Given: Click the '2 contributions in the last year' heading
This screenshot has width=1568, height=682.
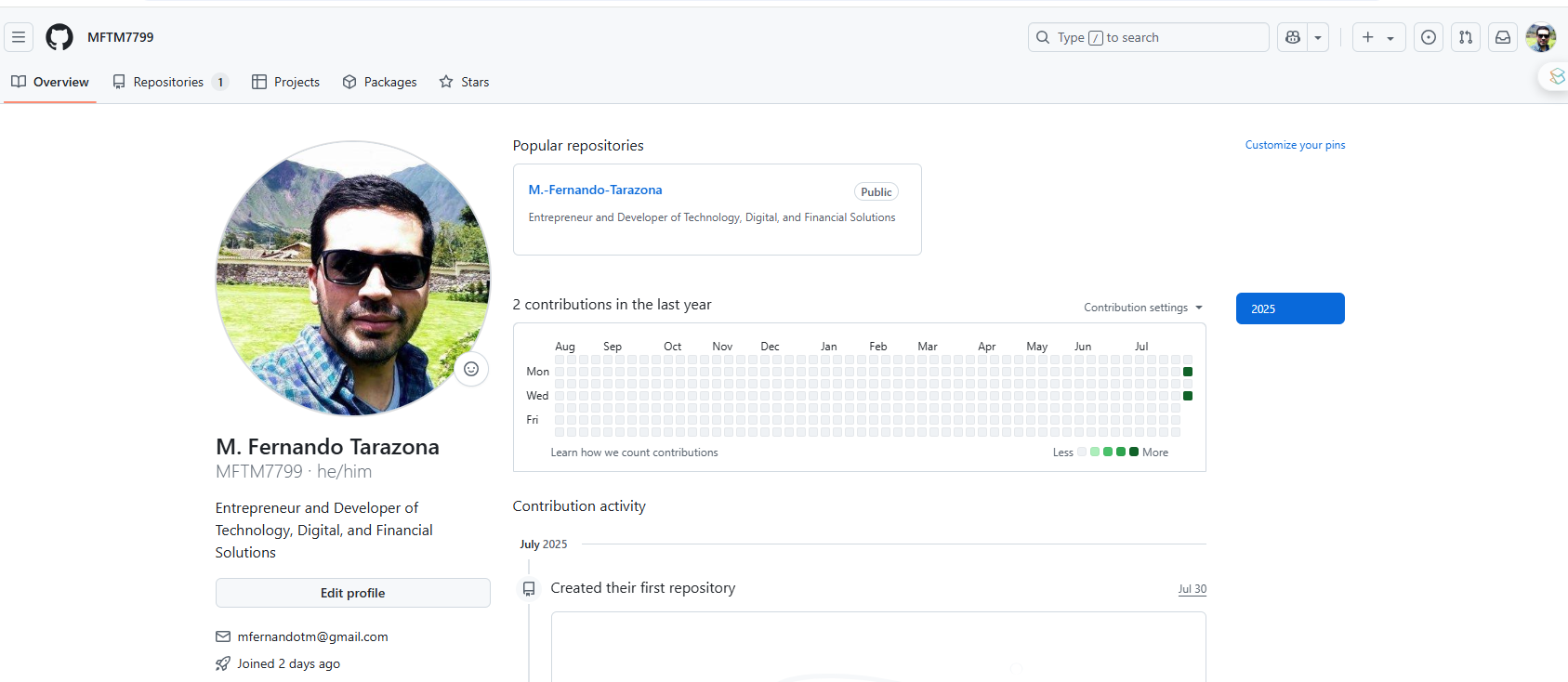Looking at the screenshot, I should tap(612, 305).
